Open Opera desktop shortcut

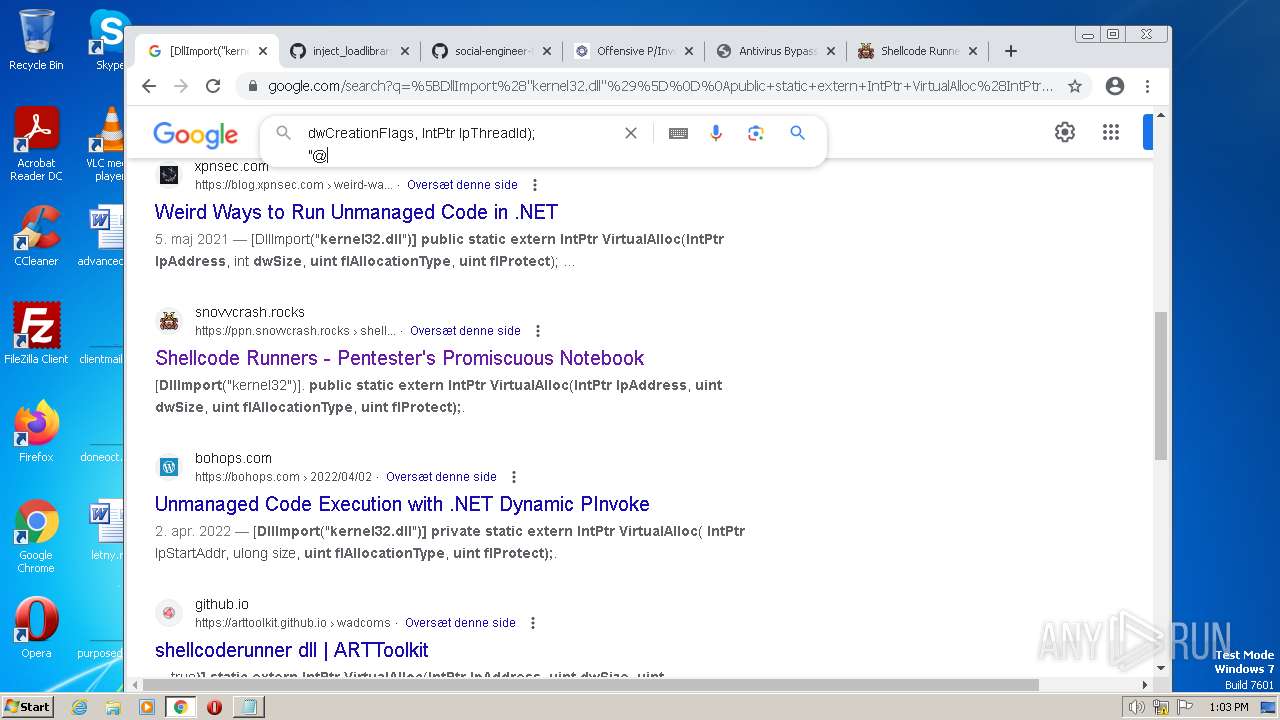(x=36, y=628)
